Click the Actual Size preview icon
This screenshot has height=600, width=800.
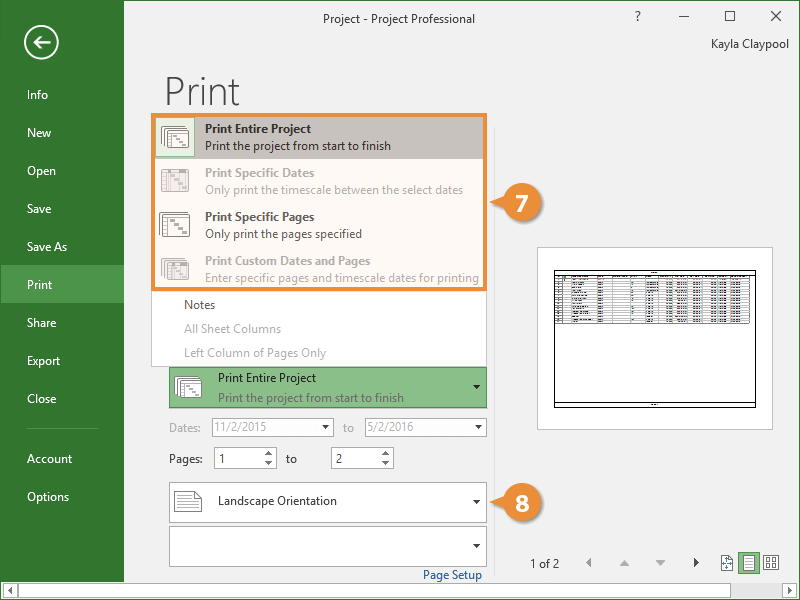click(727, 564)
